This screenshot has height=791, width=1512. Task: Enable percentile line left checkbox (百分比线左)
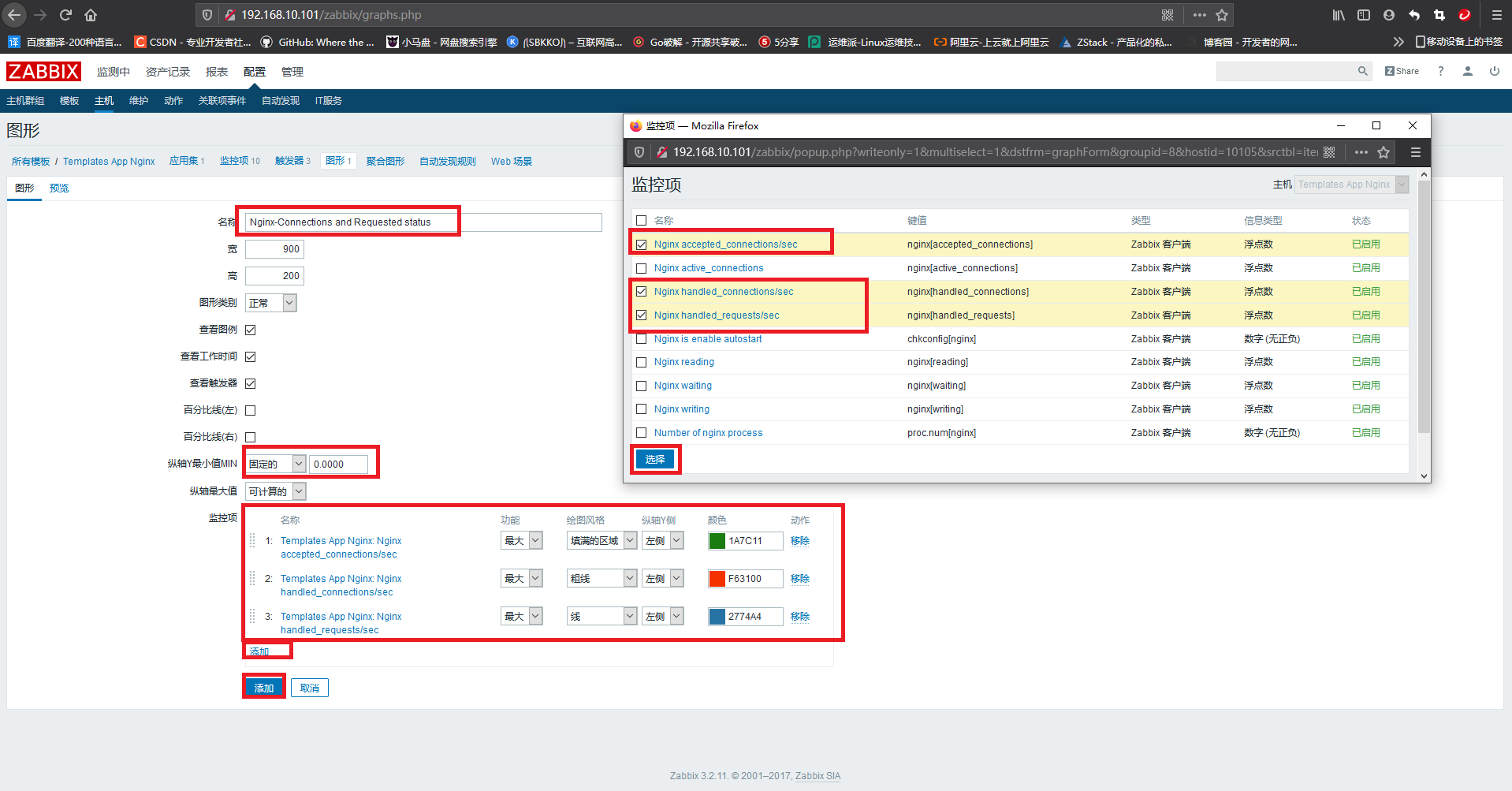click(x=250, y=410)
